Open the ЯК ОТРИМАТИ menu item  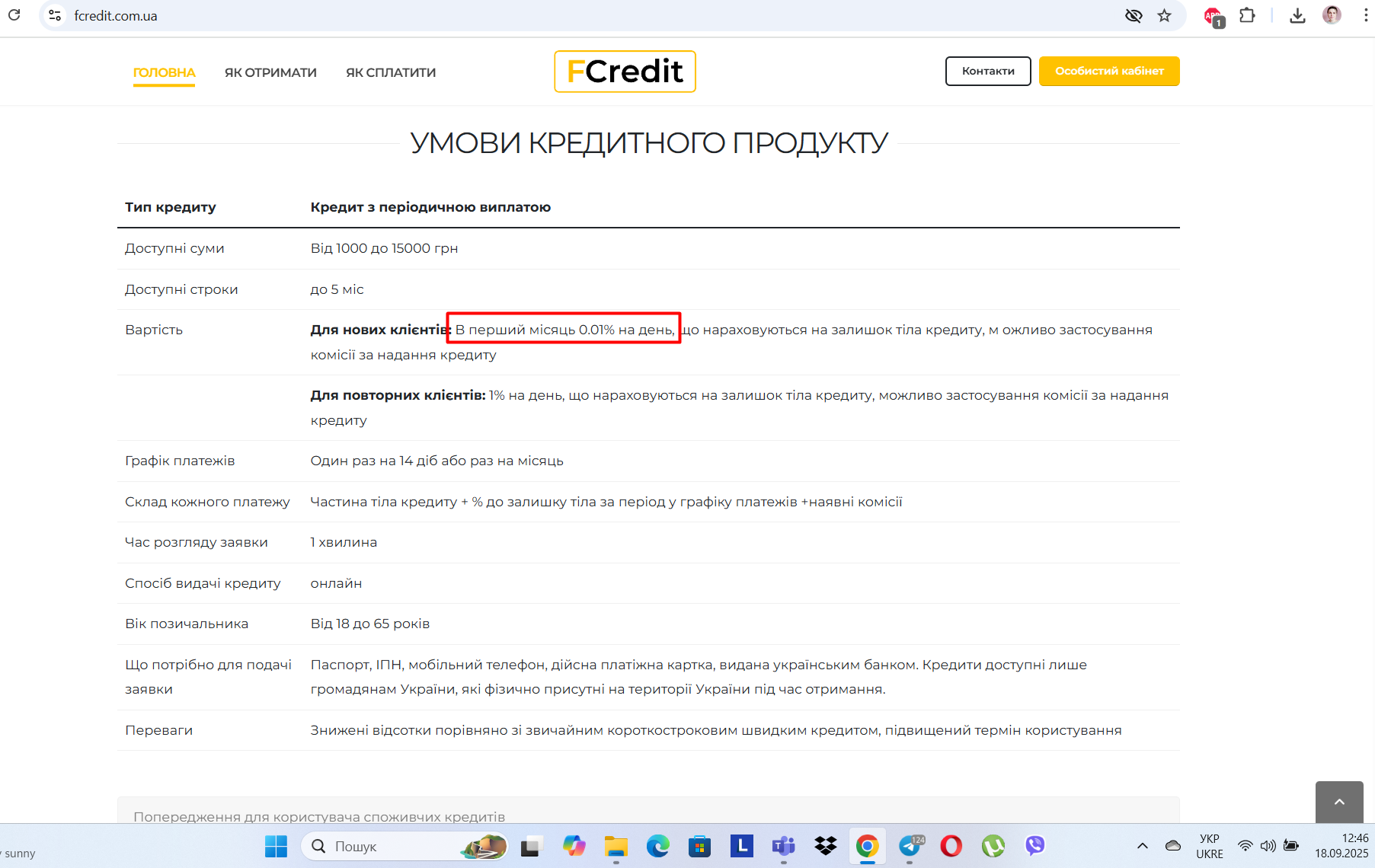click(x=270, y=72)
